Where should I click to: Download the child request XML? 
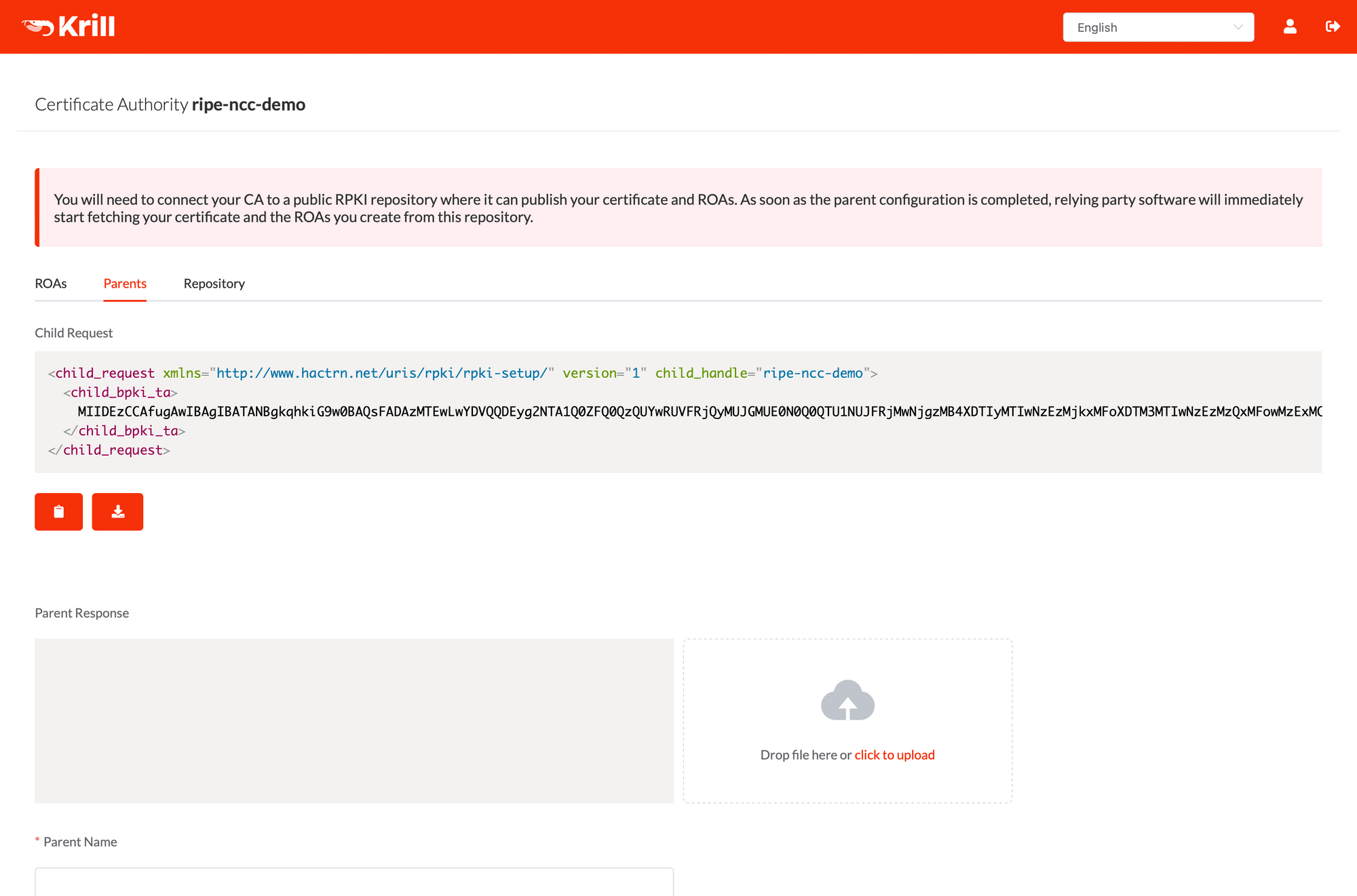tap(117, 511)
